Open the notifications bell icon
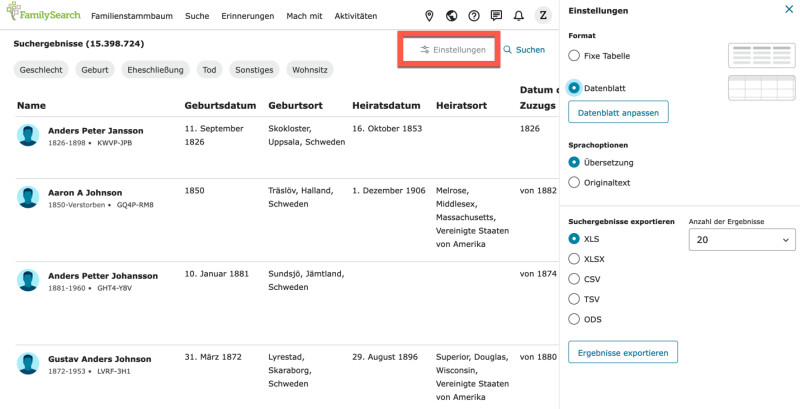Viewport: 800px width, 409px height. coord(519,16)
